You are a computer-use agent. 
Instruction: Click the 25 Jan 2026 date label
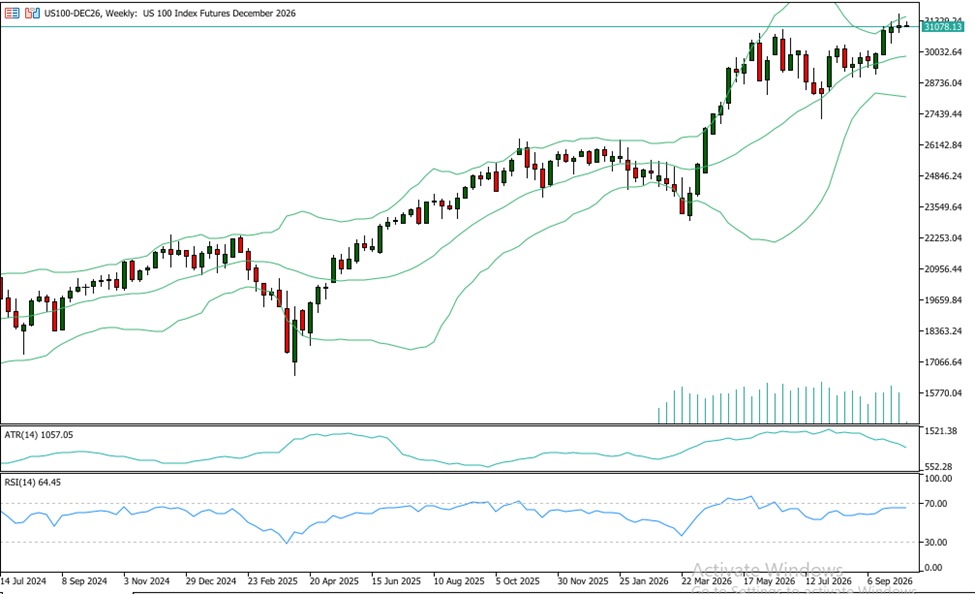click(644, 581)
